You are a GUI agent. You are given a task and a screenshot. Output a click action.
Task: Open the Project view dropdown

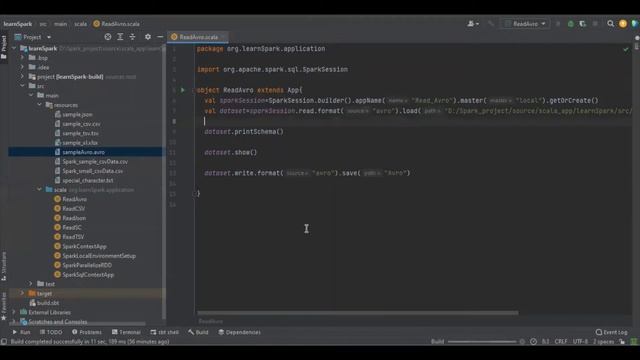coord(49,37)
